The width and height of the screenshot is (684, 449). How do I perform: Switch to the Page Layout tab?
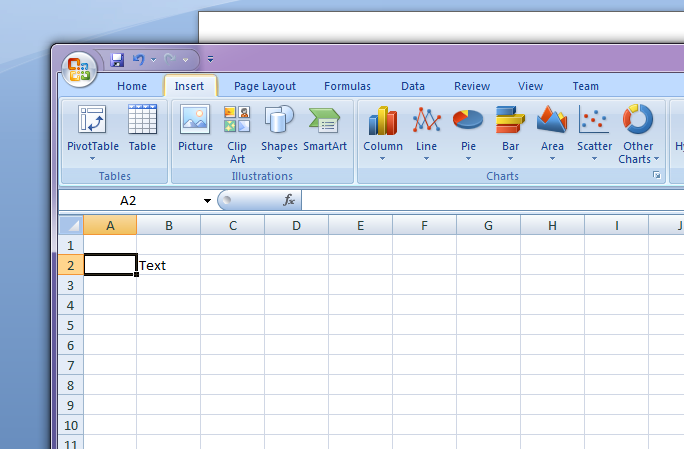[x=264, y=86]
